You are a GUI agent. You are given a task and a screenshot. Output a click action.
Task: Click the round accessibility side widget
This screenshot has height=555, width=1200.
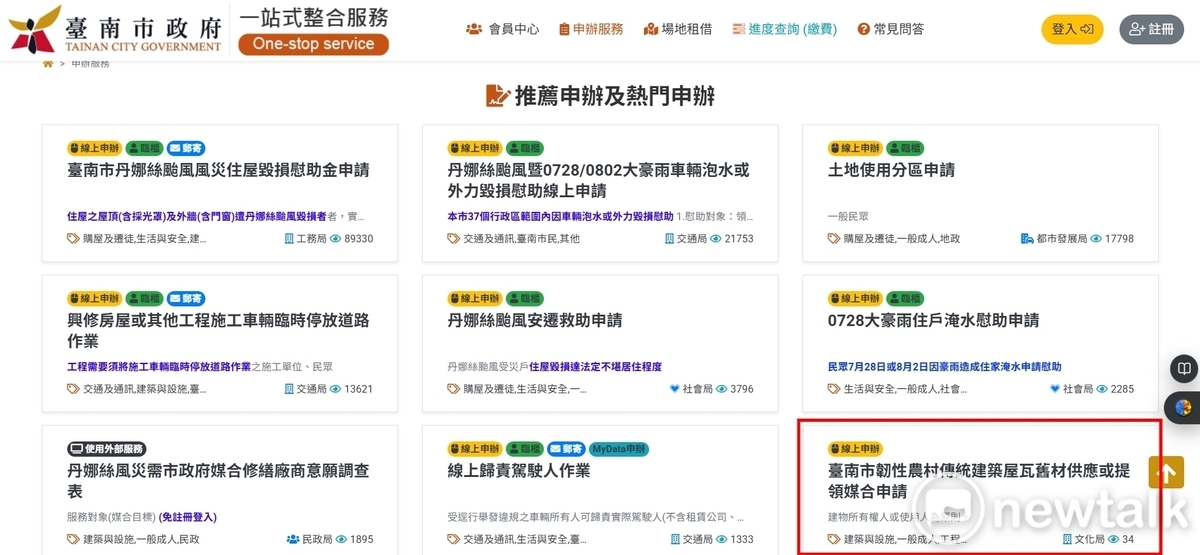click(x=1183, y=408)
